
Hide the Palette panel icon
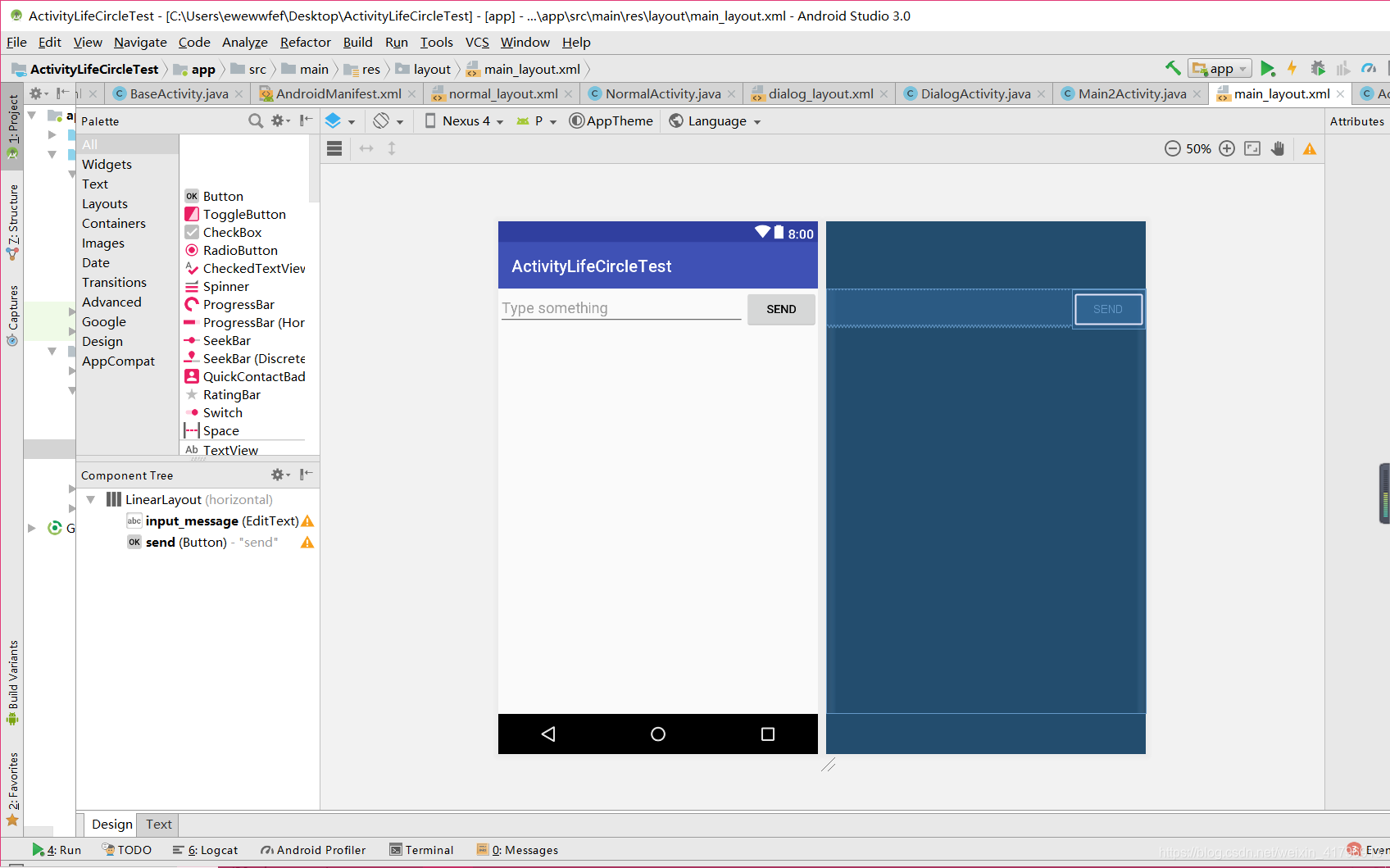[306, 120]
